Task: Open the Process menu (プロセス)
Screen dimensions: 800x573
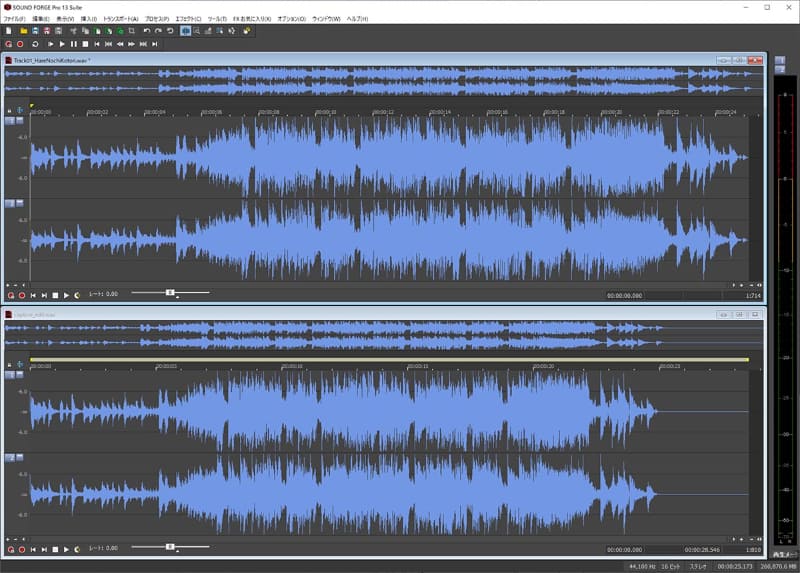Action: coord(157,19)
